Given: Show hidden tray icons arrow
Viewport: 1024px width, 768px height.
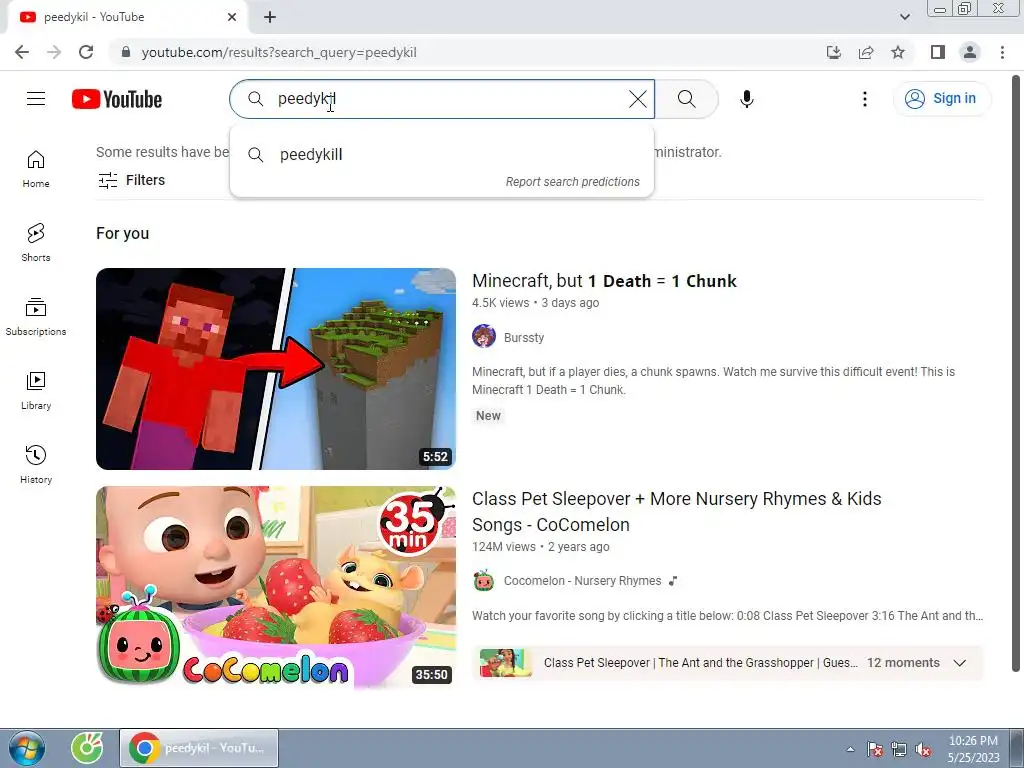Looking at the screenshot, I should pyautogui.click(x=850, y=749).
